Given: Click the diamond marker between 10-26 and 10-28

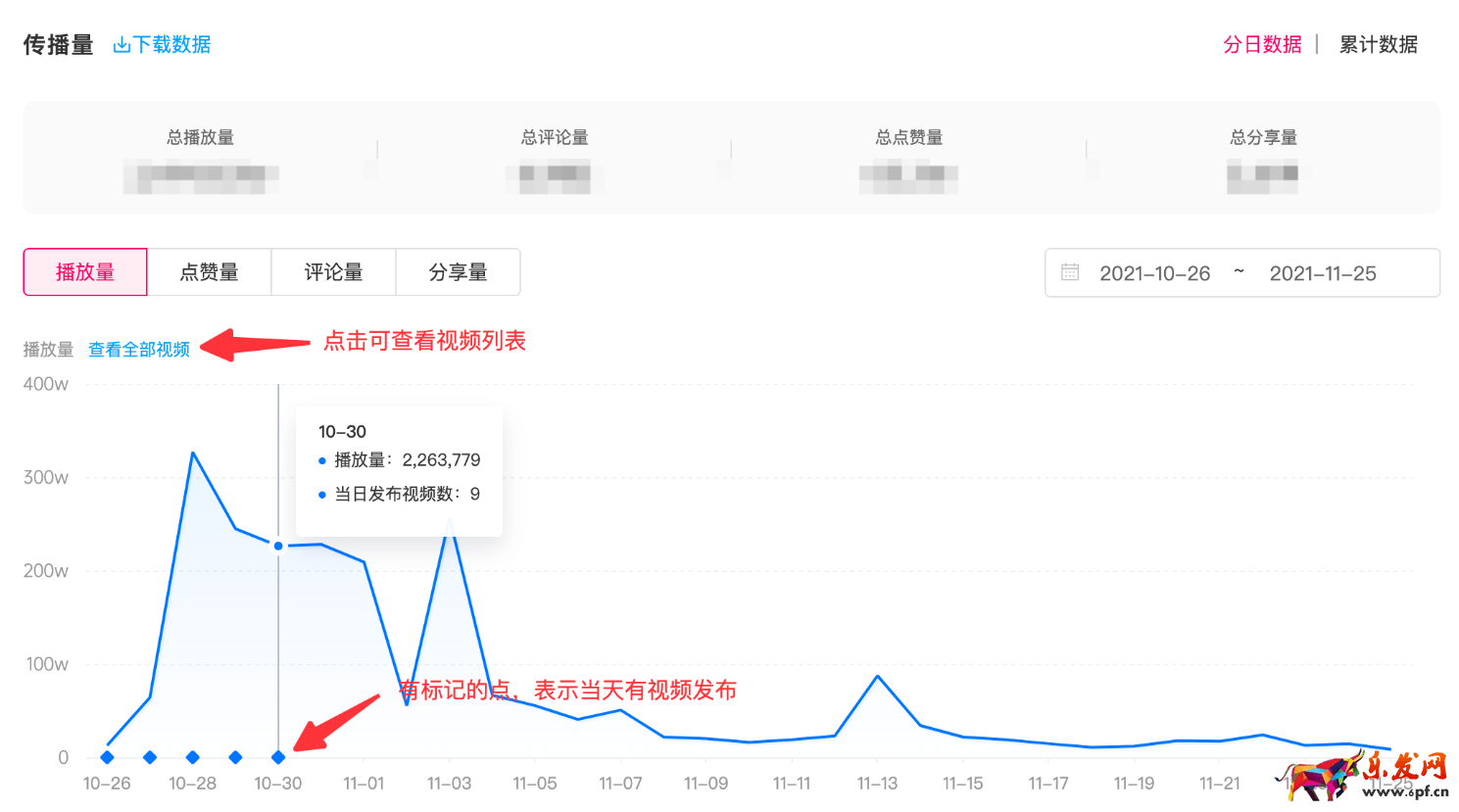Looking at the screenshot, I should (150, 757).
